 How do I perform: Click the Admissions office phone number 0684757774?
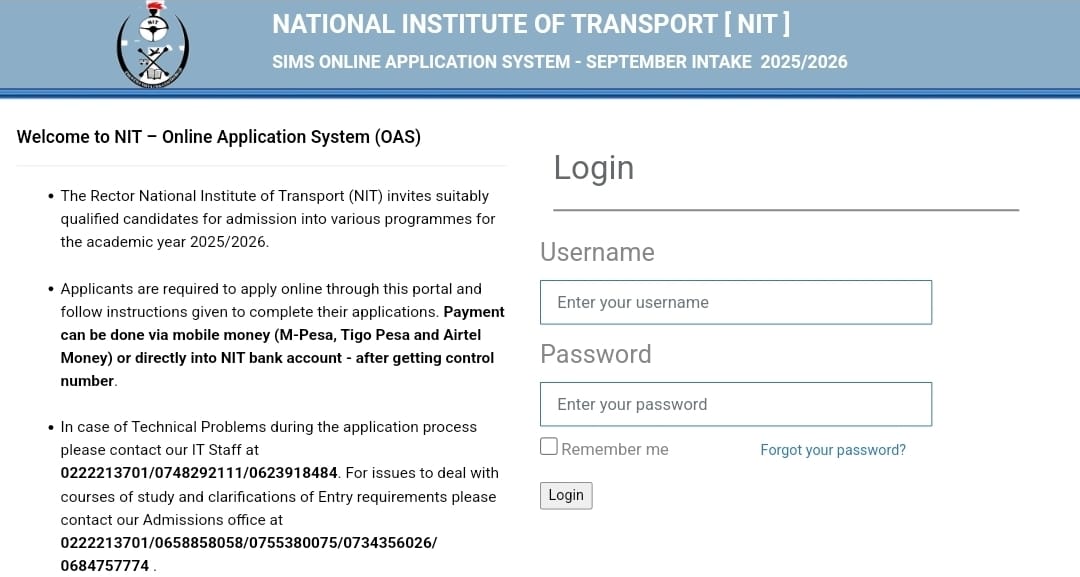pyautogui.click(x=105, y=566)
